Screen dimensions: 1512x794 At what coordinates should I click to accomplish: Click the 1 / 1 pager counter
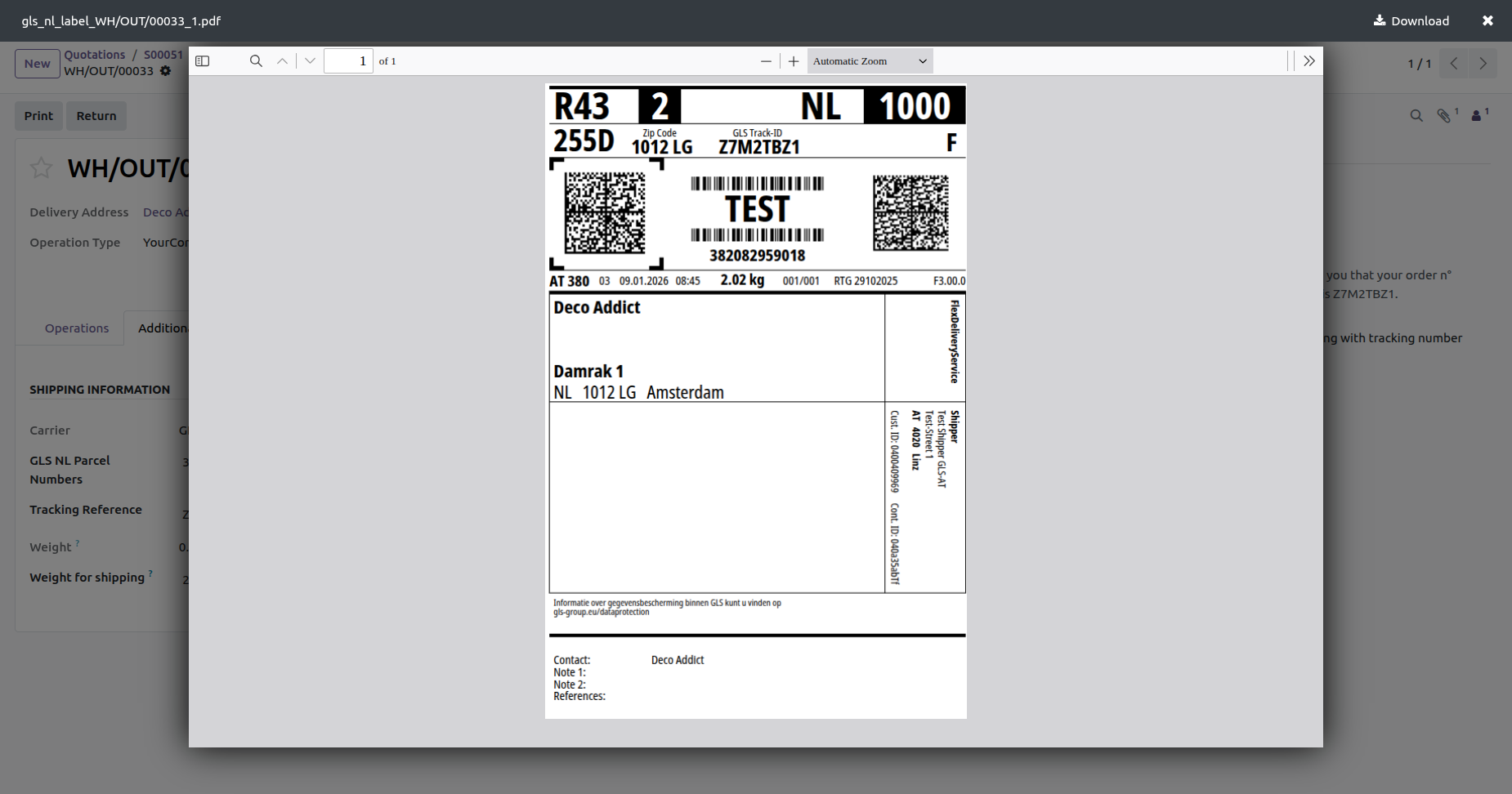pos(1420,64)
